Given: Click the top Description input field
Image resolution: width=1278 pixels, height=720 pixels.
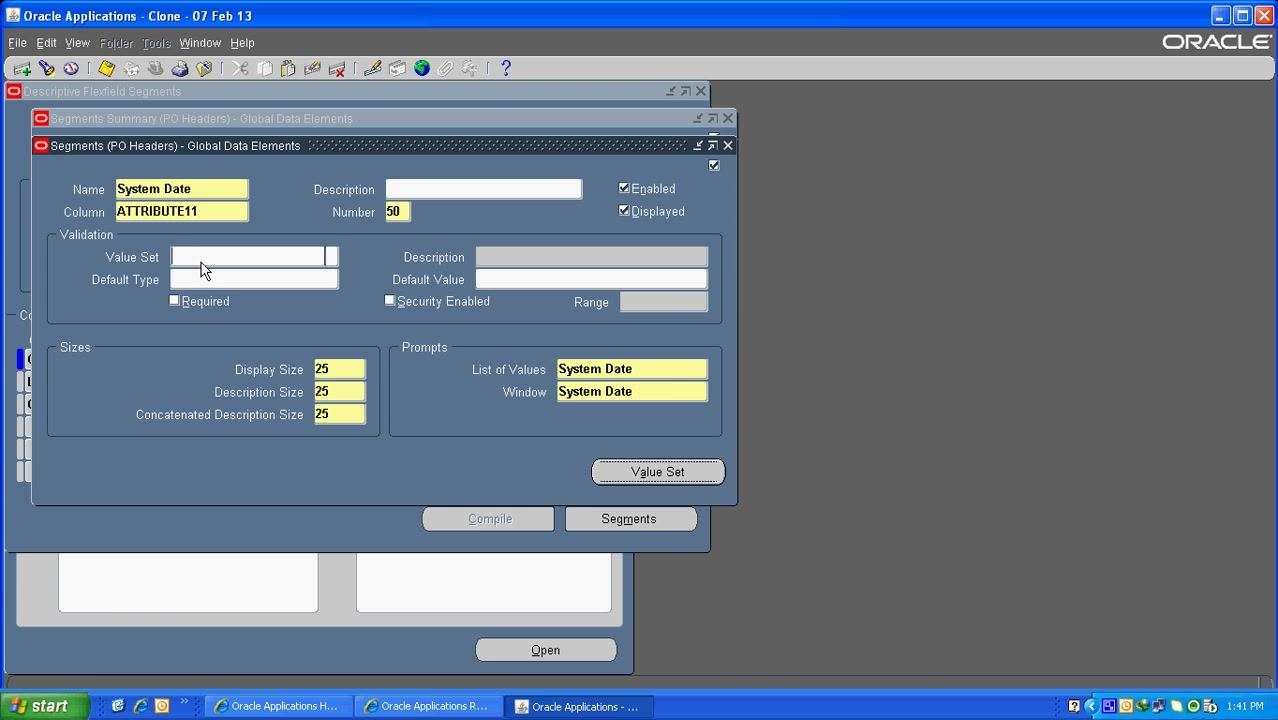Looking at the screenshot, I should coord(484,189).
